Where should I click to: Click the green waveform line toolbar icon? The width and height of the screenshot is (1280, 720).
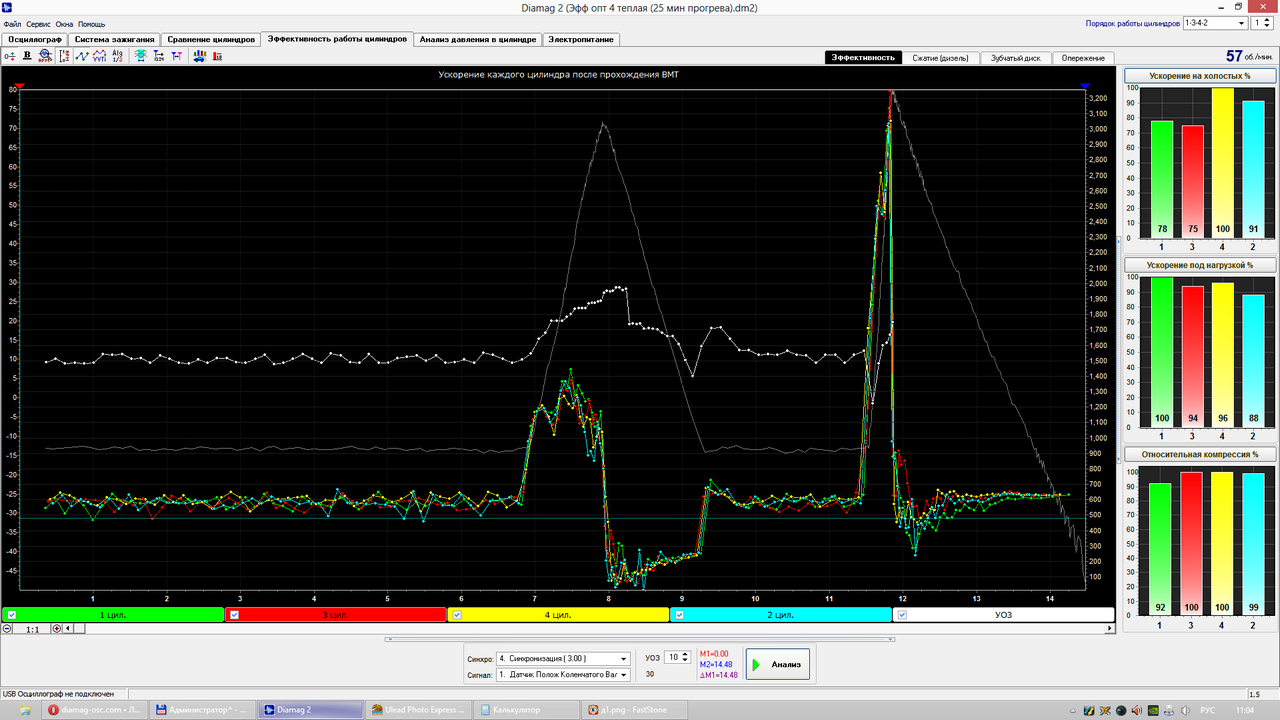(x=82, y=56)
